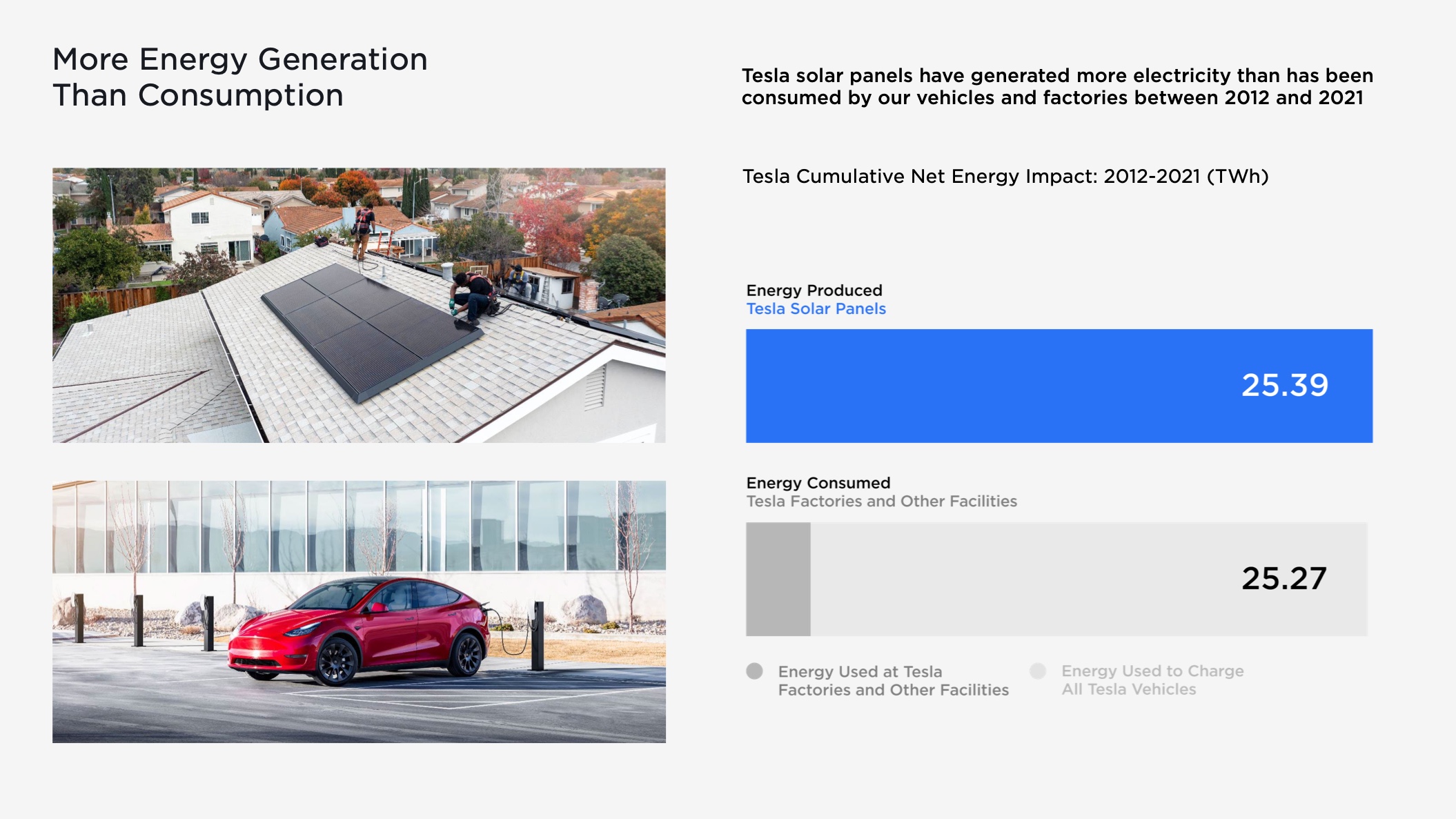
Task: Click the 25.39 value label
Action: [x=1284, y=385]
